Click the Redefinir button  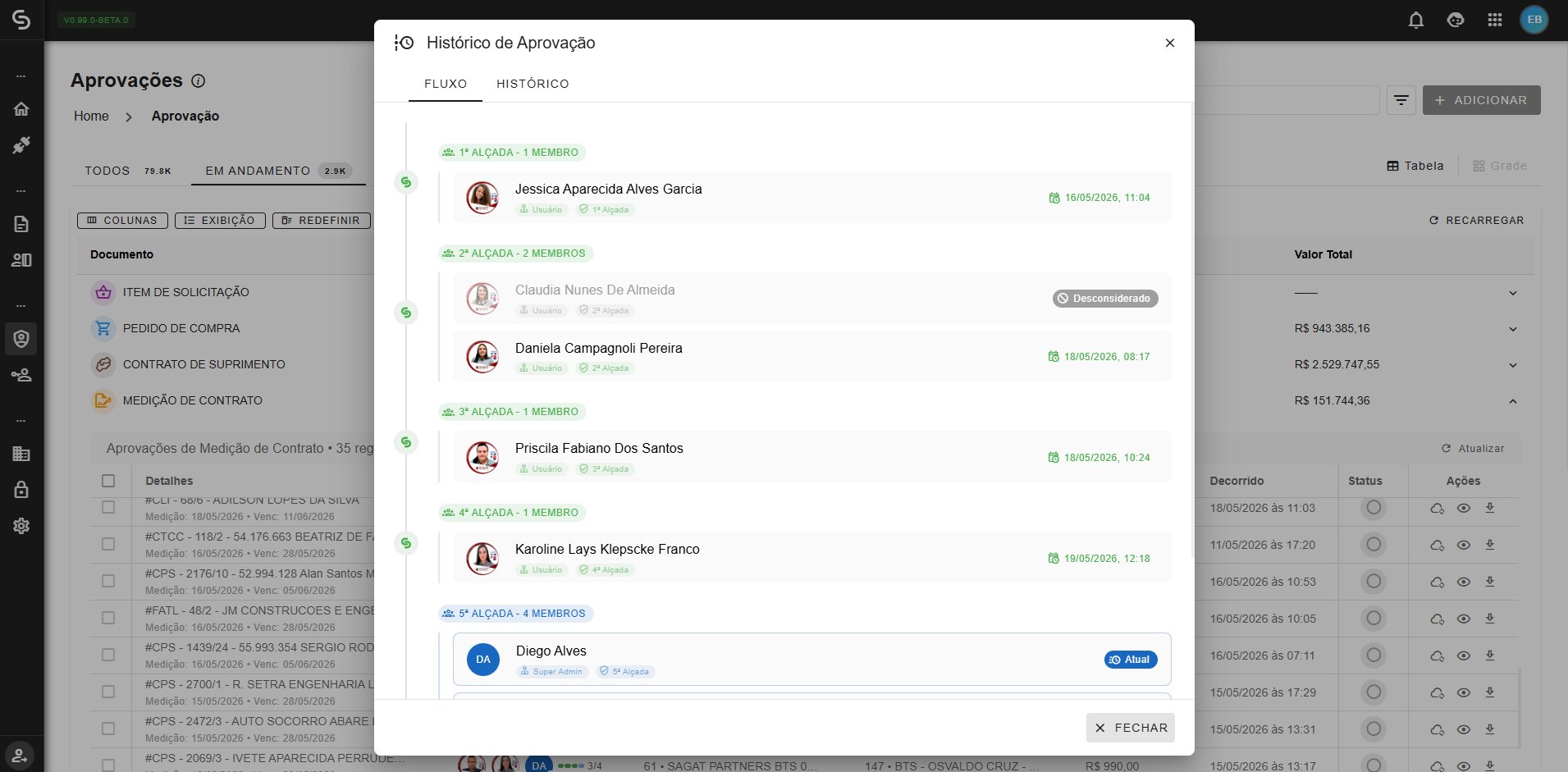point(321,221)
